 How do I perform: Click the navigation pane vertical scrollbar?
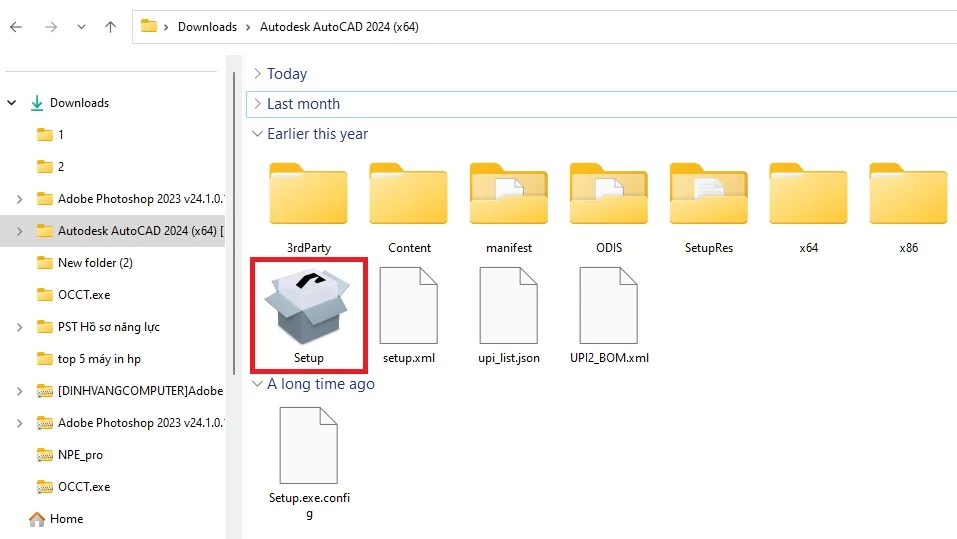(x=234, y=223)
